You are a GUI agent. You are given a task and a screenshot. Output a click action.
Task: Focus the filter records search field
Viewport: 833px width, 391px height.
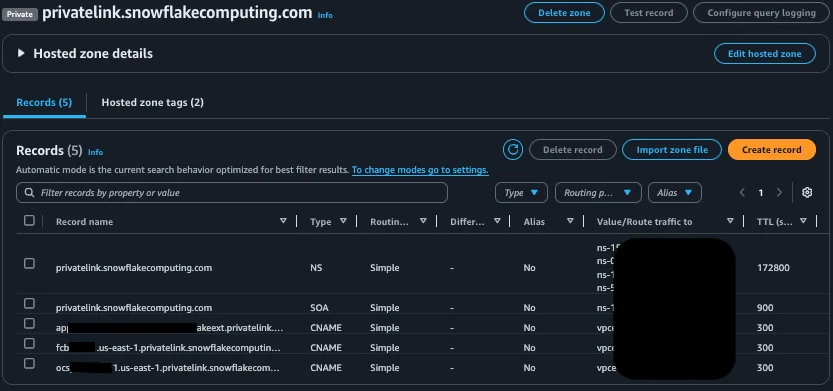tap(232, 193)
